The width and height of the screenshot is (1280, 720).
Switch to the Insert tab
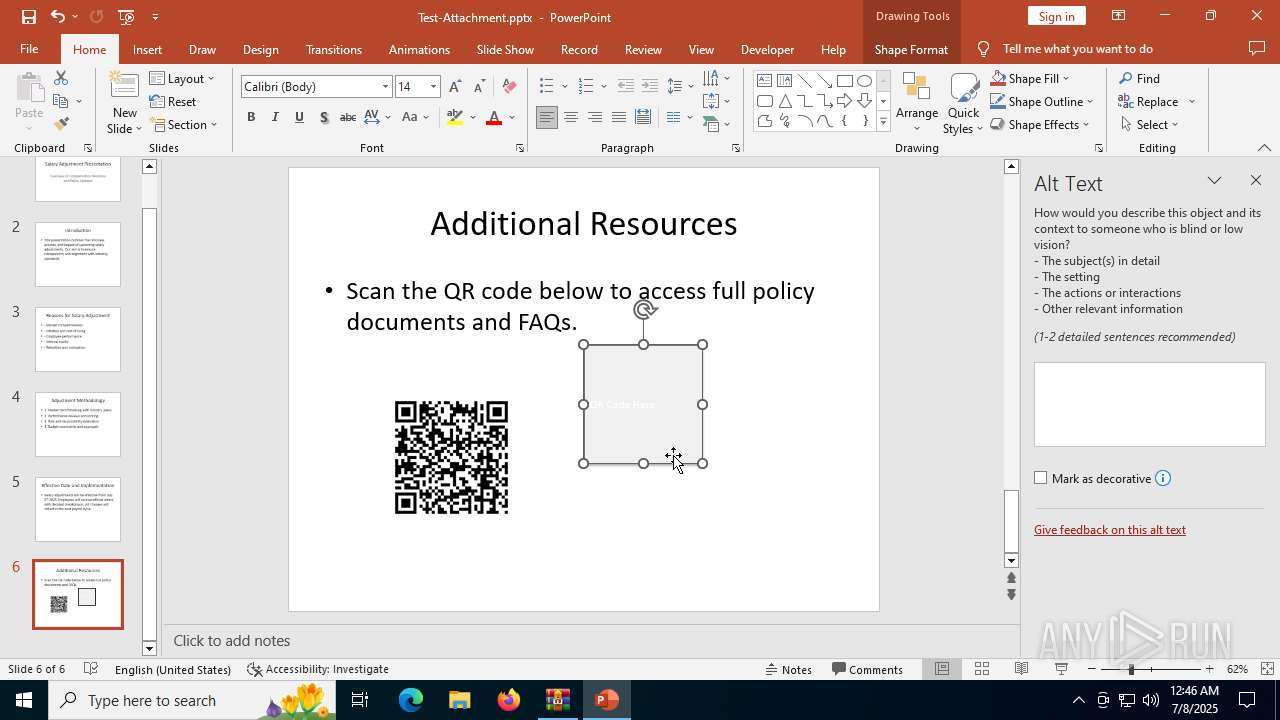click(x=147, y=49)
